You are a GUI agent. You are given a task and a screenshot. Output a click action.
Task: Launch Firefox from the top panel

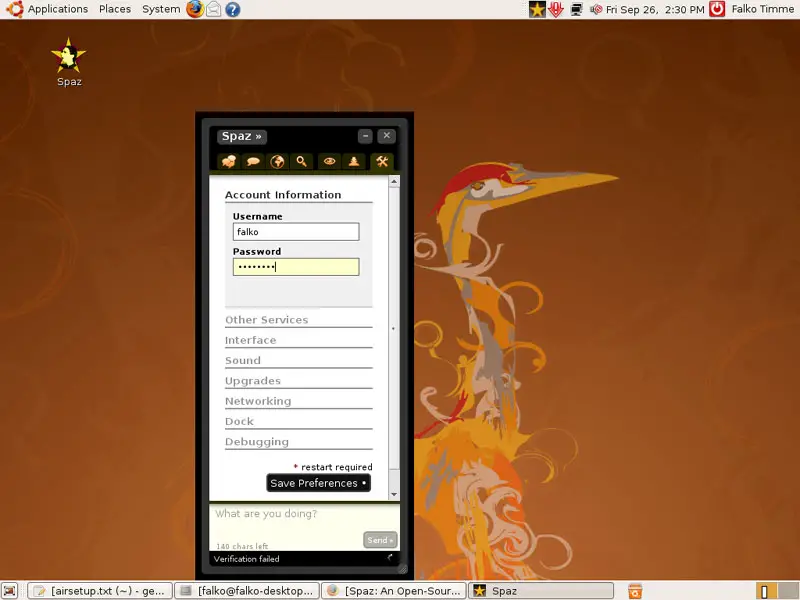pyautogui.click(x=195, y=9)
